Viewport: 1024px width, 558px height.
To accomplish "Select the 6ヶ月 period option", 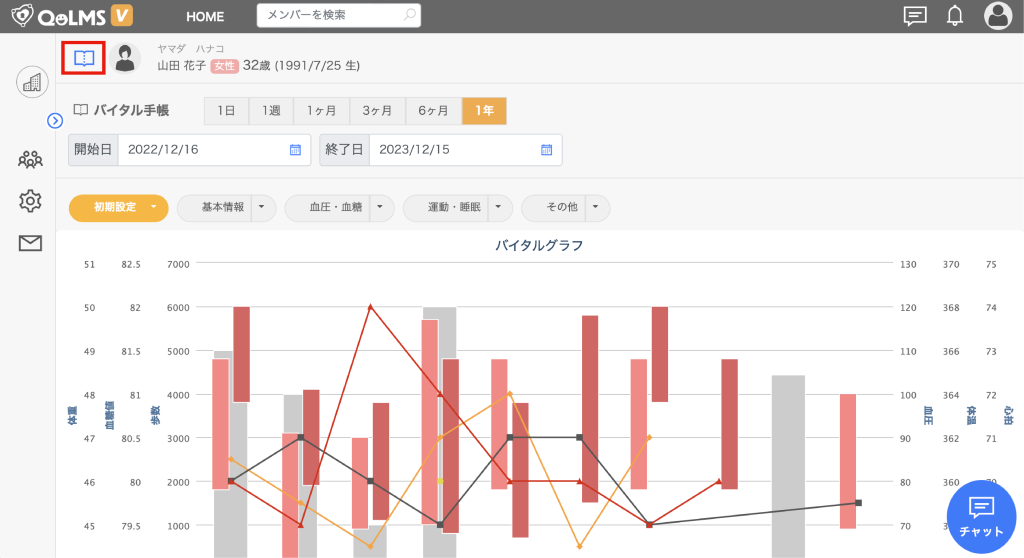I will [x=433, y=111].
